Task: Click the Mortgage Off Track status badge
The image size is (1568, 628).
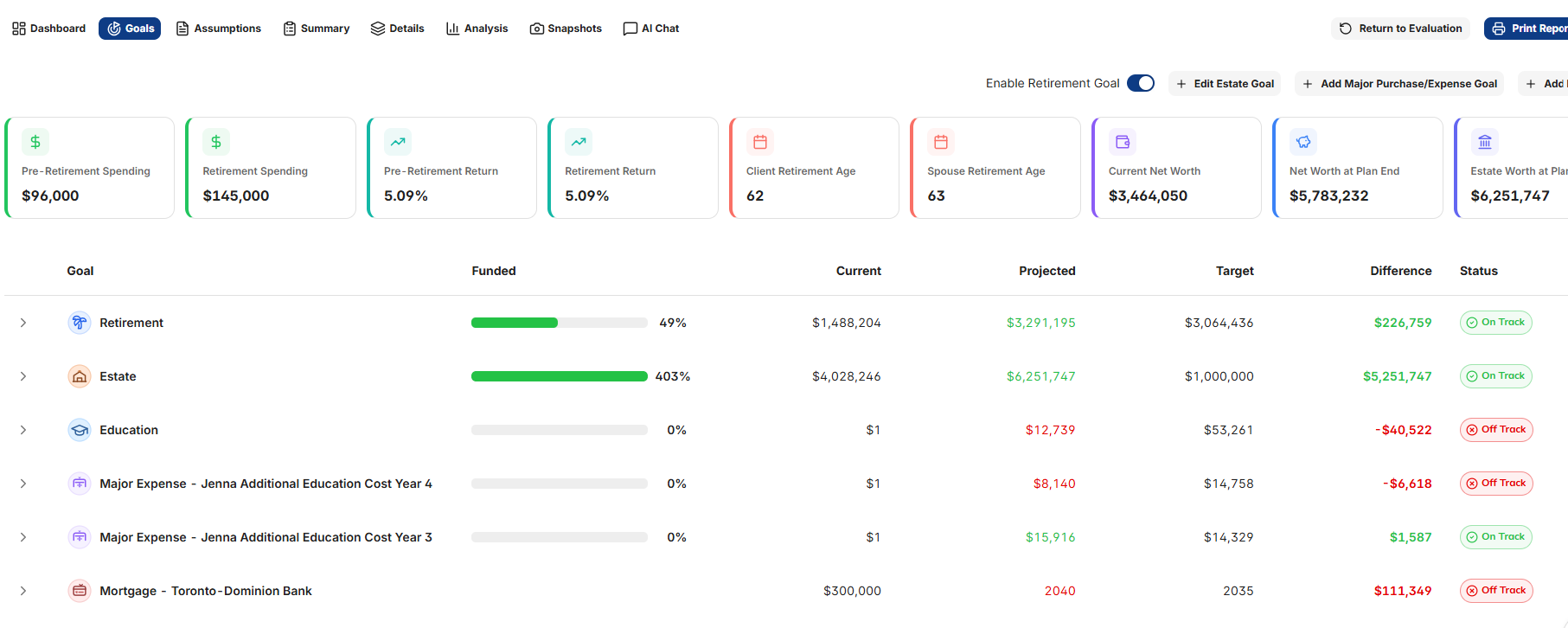Action: [x=1496, y=591]
